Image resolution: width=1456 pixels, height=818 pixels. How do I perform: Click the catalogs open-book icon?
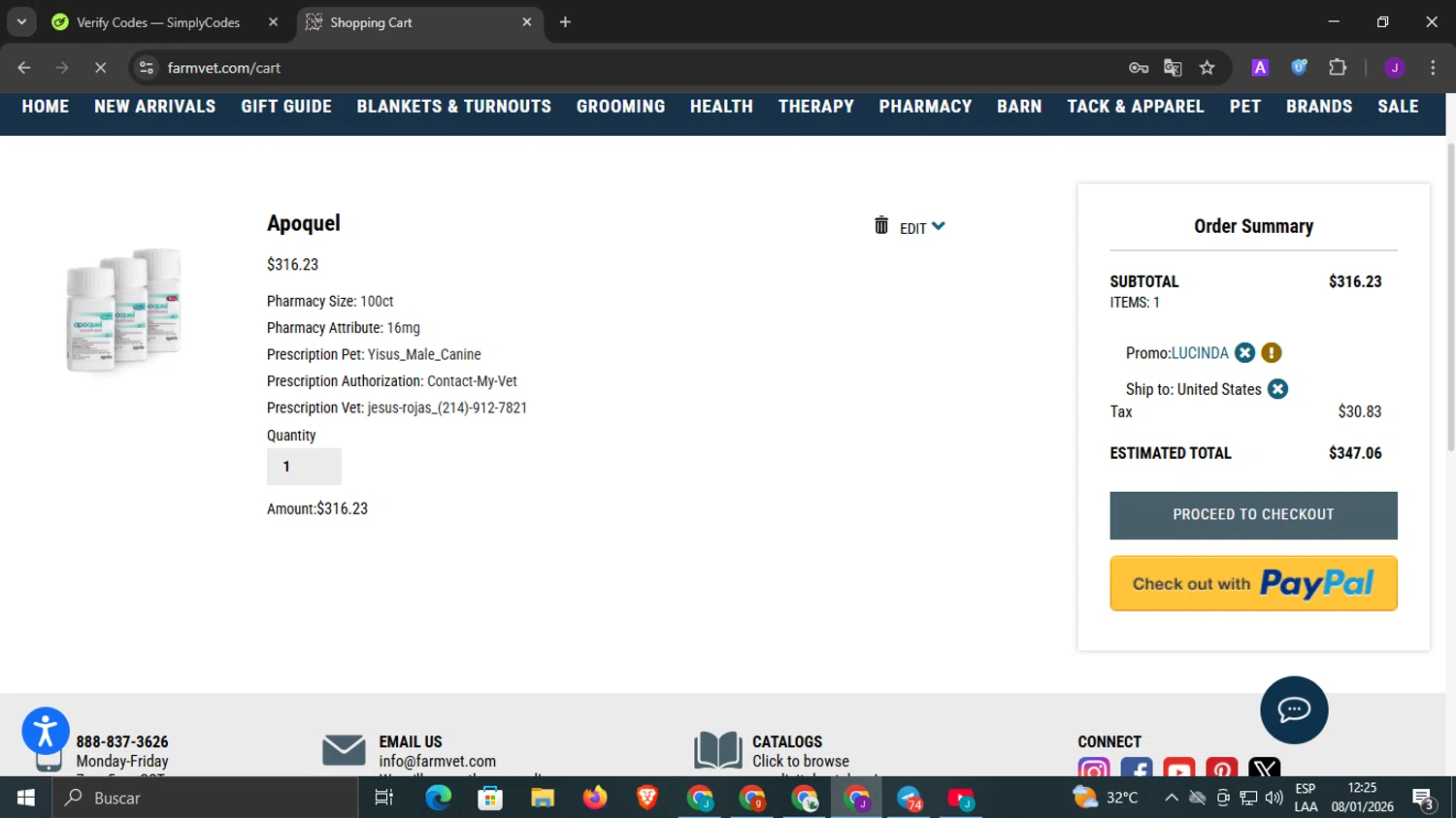(718, 751)
